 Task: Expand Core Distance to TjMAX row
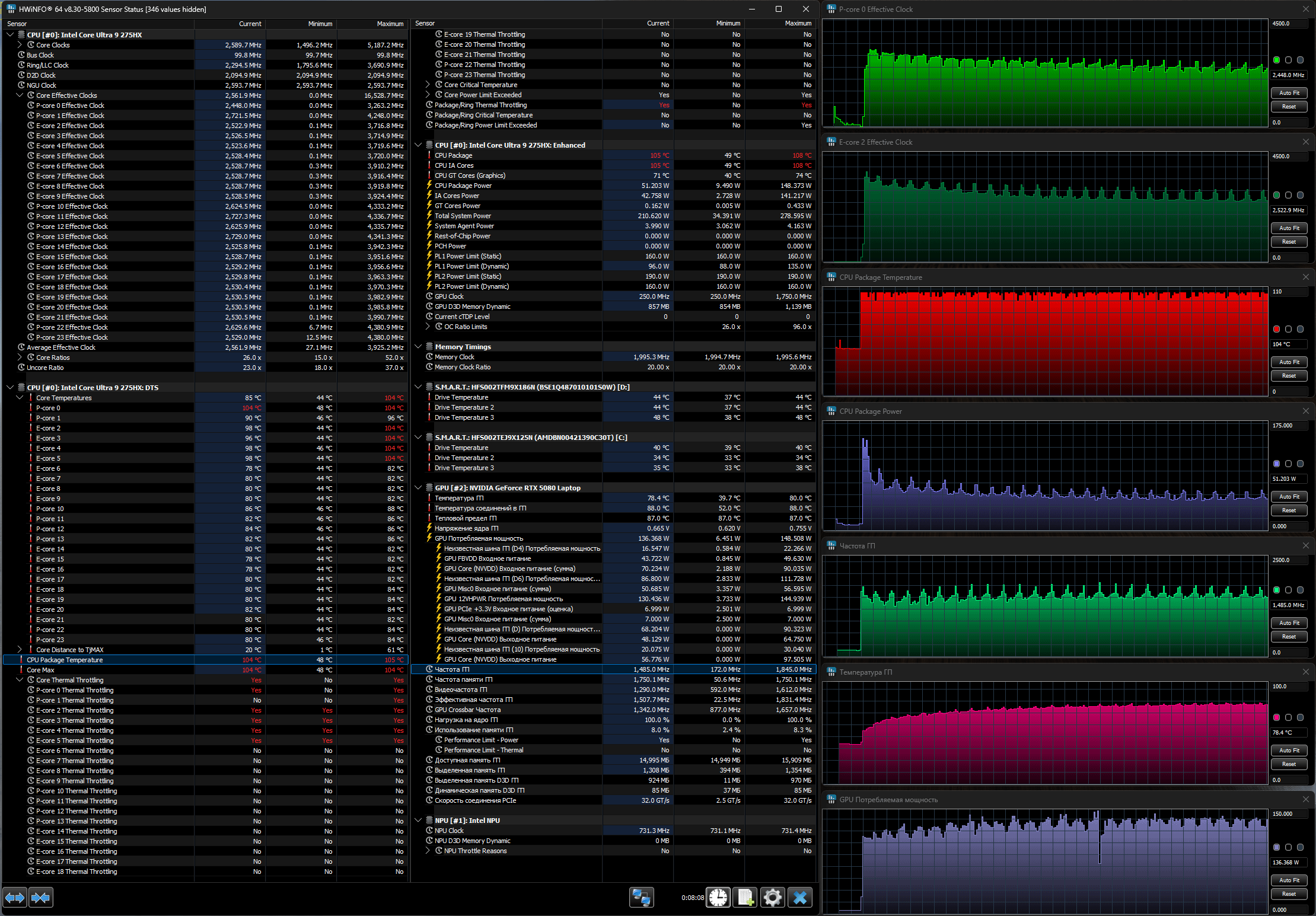pyautogui.click(x=20, y=650)
